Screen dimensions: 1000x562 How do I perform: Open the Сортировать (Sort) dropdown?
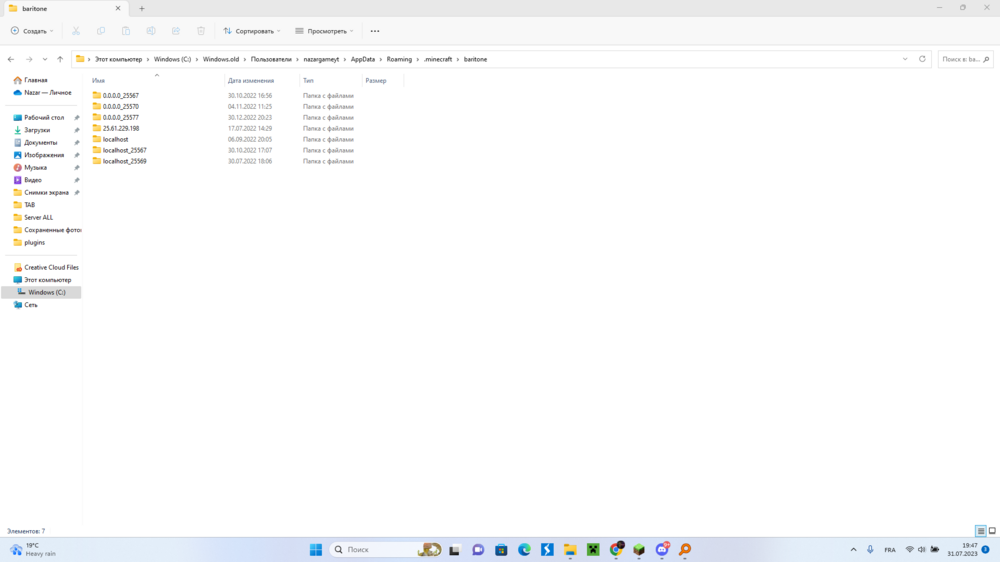tap(251, 31)
